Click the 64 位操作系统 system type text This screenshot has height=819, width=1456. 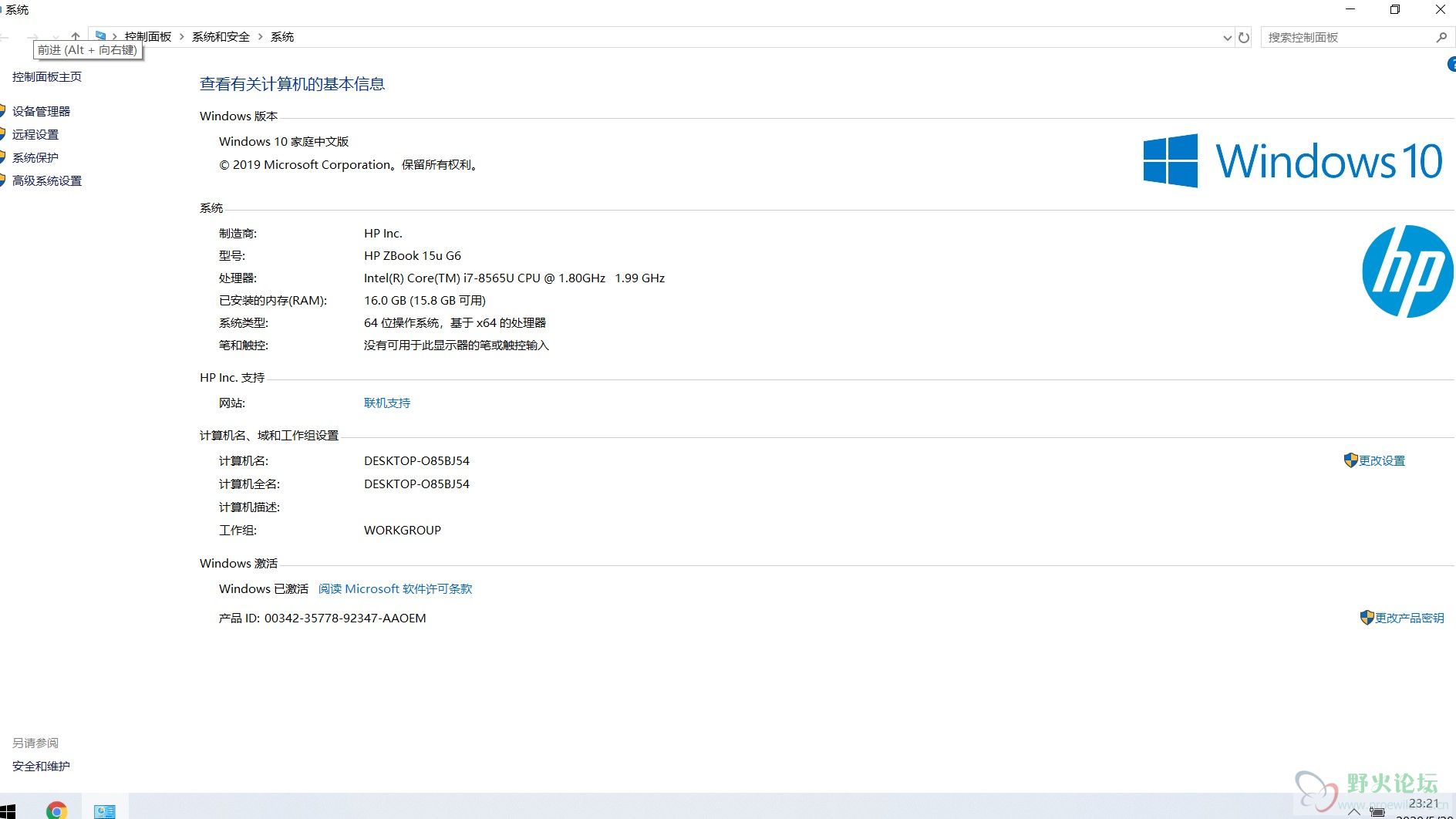pyautogui.click(x=455, y=322)
